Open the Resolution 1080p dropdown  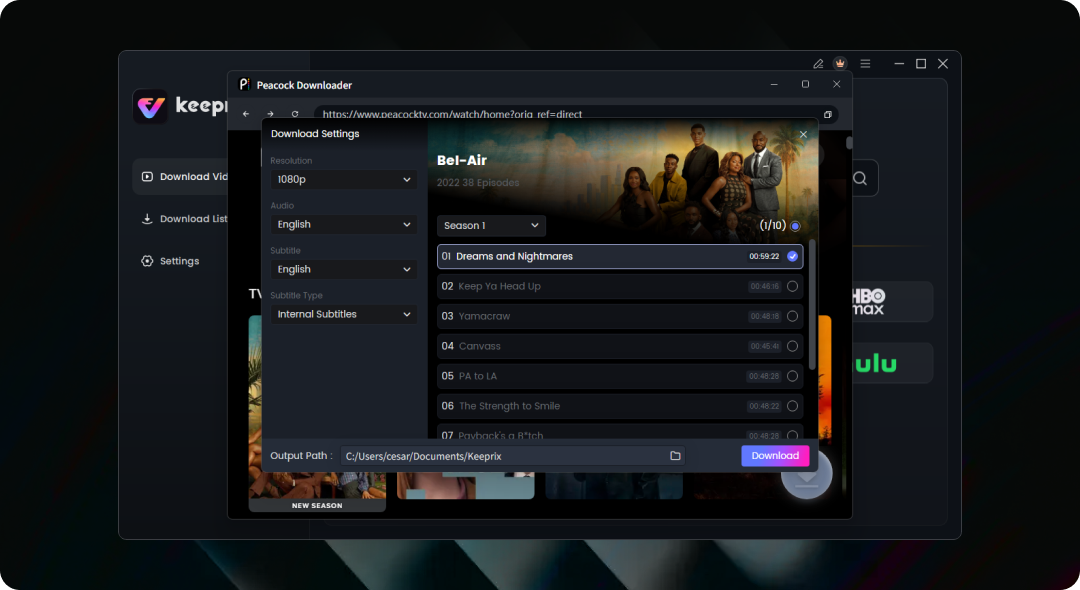pyautogui.click(x=344, y=179)
